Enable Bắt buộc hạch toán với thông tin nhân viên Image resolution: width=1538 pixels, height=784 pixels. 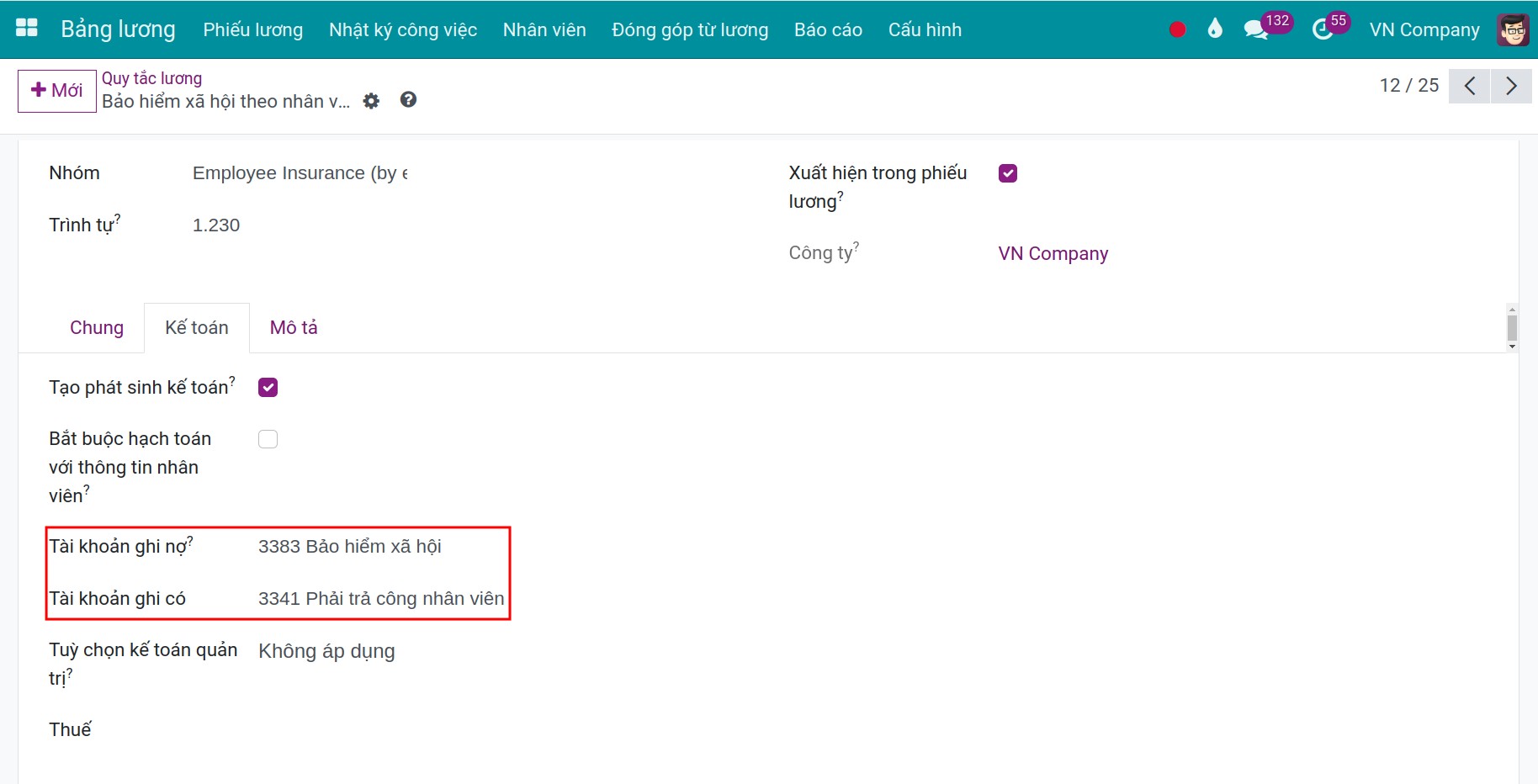click(x=268, y=439)
